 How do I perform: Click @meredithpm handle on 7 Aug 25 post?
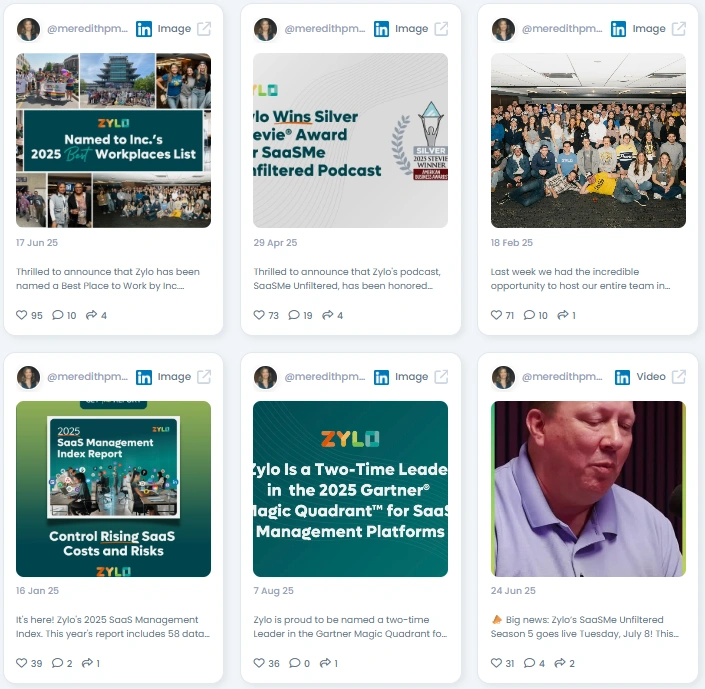pyautogui.click(x=325, y=377)
